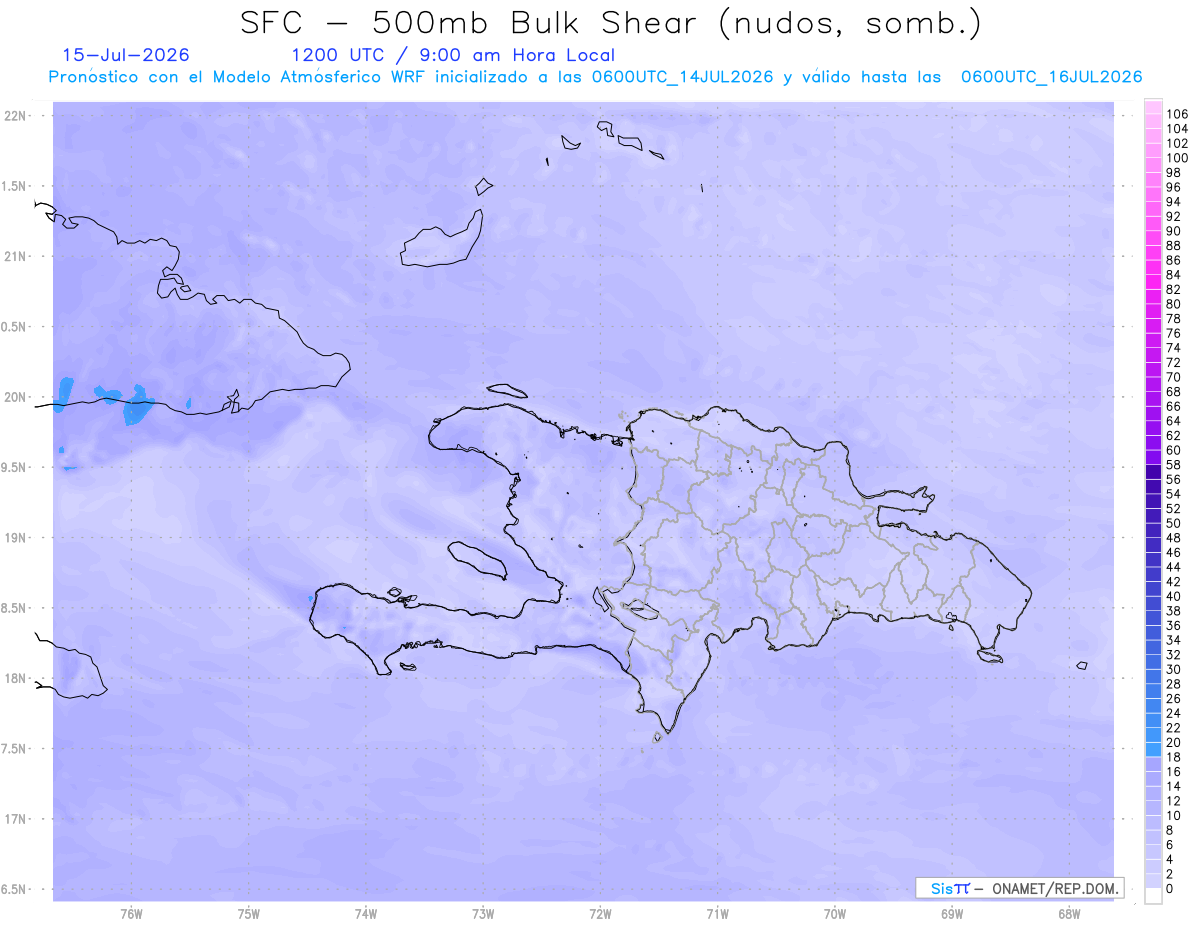1200x927 pixels.
Task: Click the '19N' latitude label
Action: pos(16,538)
